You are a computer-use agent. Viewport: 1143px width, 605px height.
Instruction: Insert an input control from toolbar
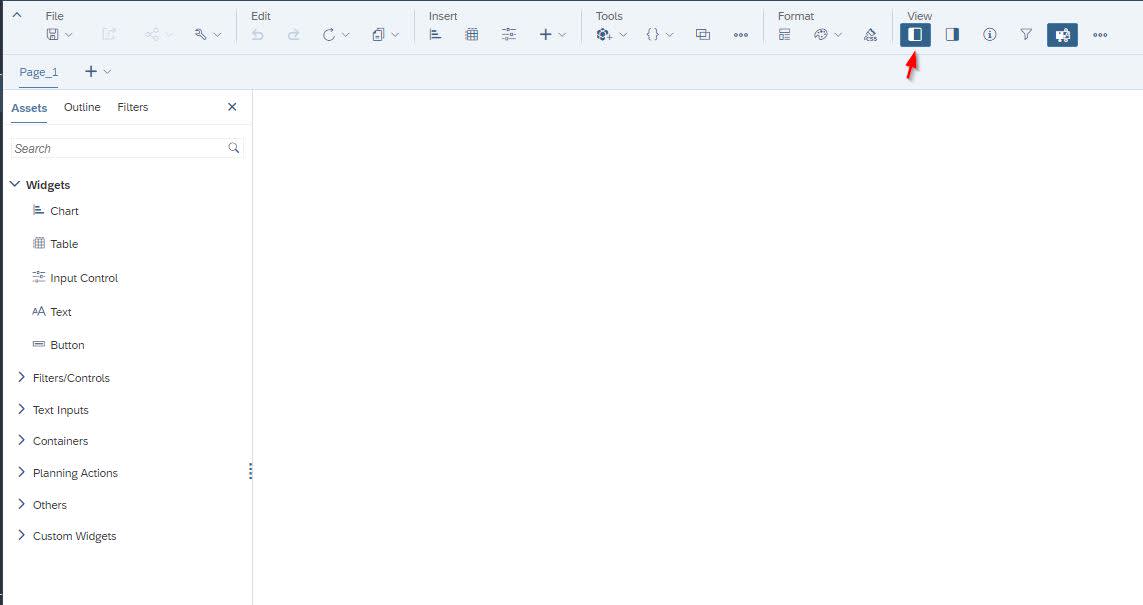509,34
